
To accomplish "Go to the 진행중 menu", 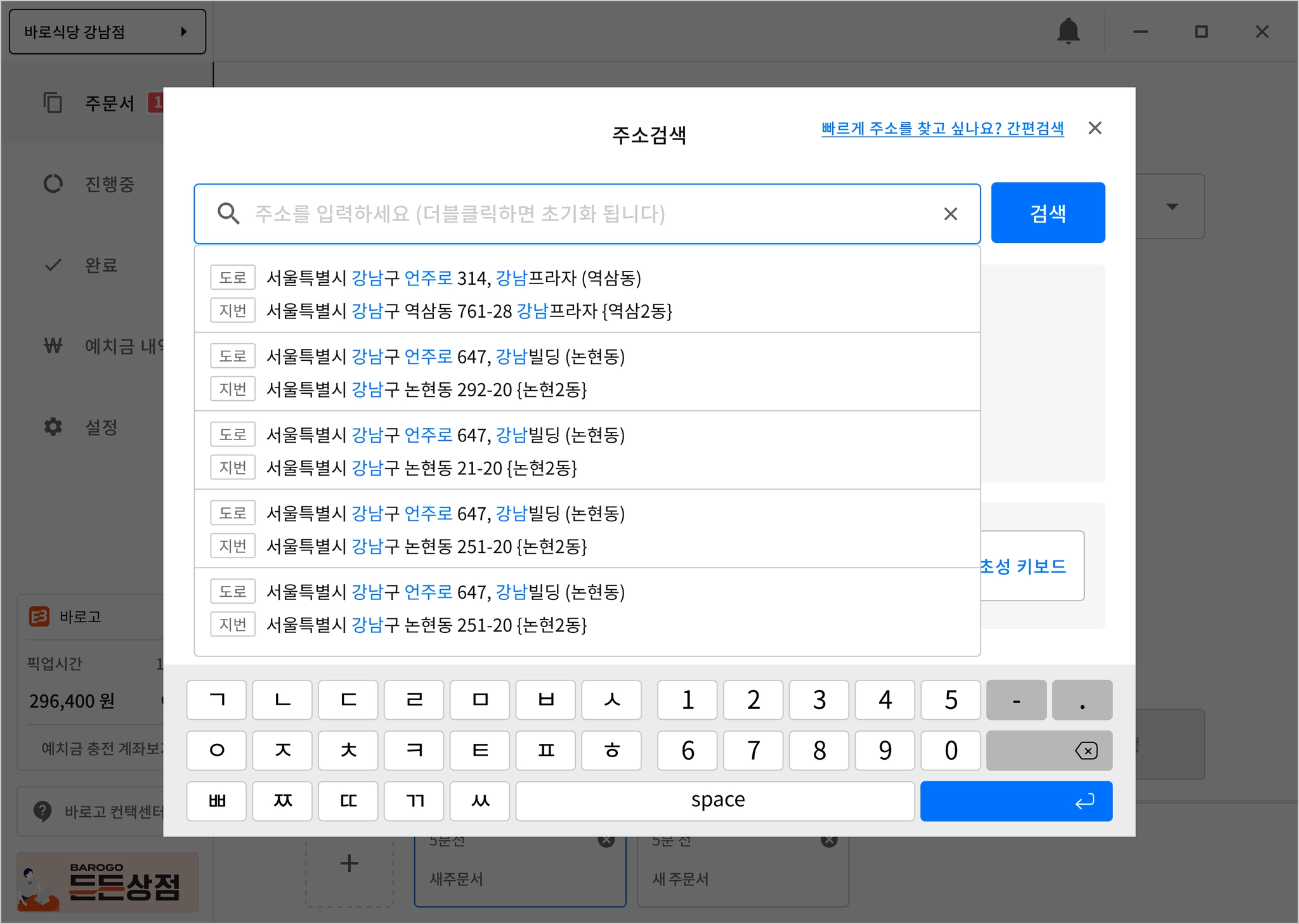I will click(x=109, y=184).
